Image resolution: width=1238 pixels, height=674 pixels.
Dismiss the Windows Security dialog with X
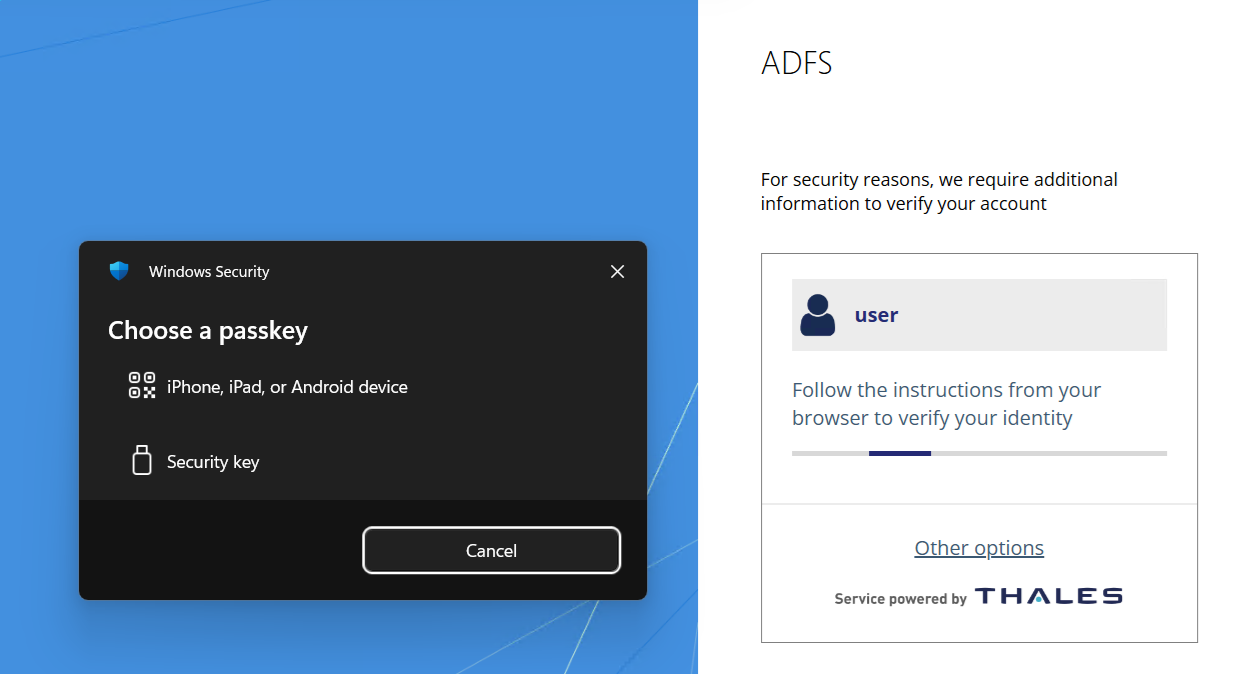click(617, 271)
